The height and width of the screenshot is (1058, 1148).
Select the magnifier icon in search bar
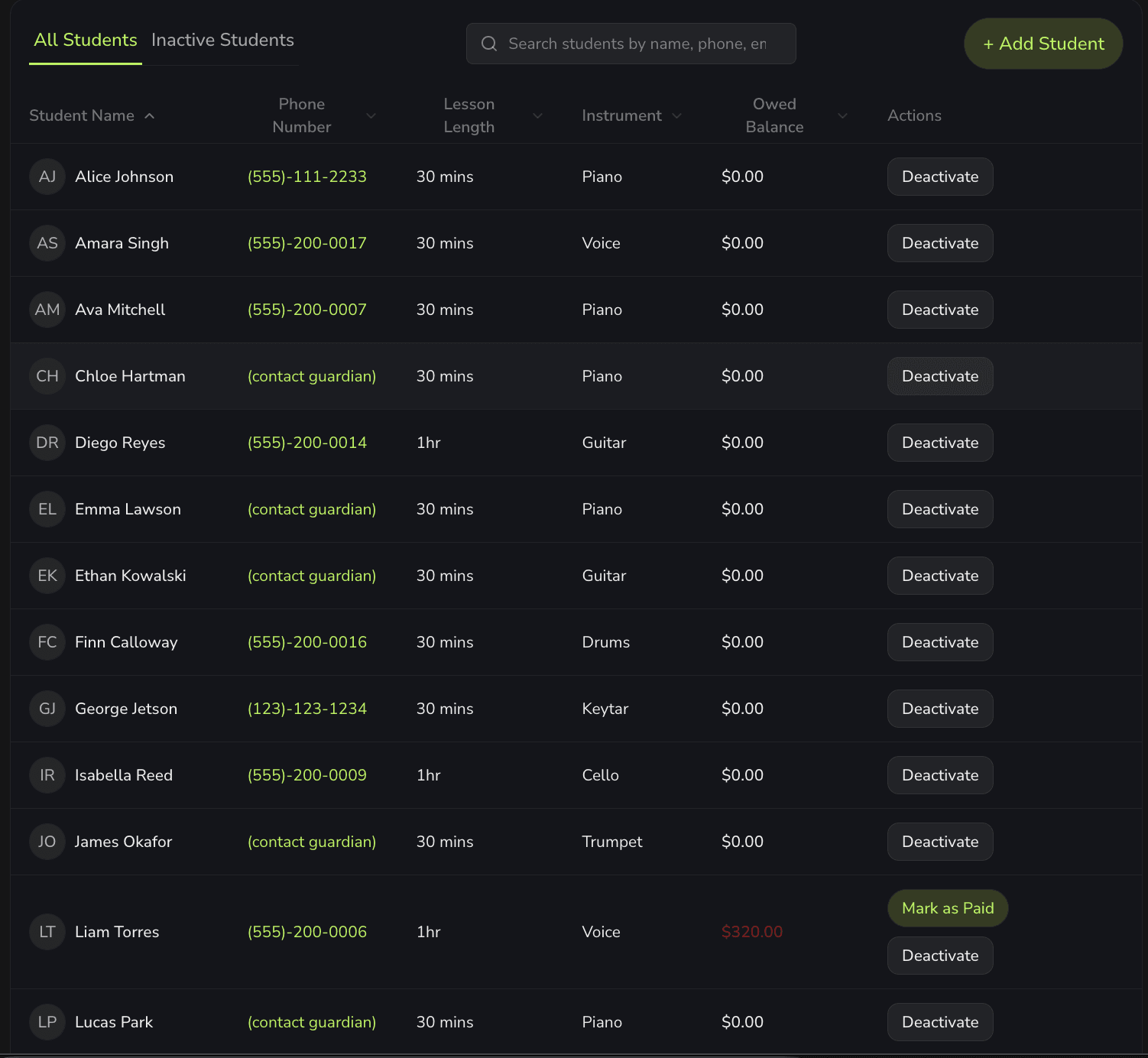(x=489, y=44)
